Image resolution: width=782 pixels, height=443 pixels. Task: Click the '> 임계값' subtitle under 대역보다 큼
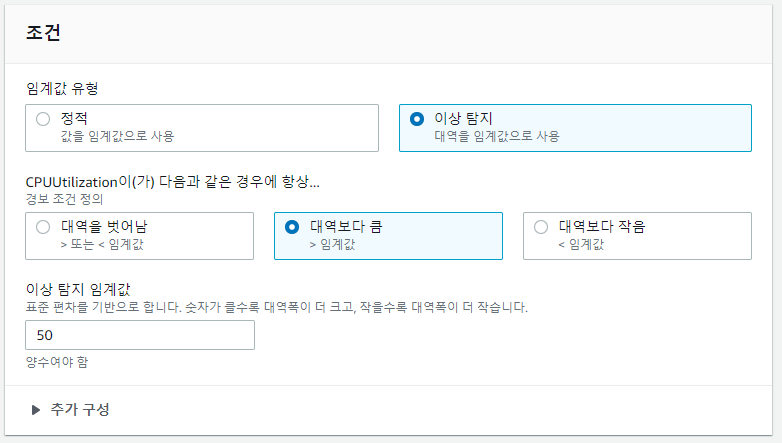(332, 244)
